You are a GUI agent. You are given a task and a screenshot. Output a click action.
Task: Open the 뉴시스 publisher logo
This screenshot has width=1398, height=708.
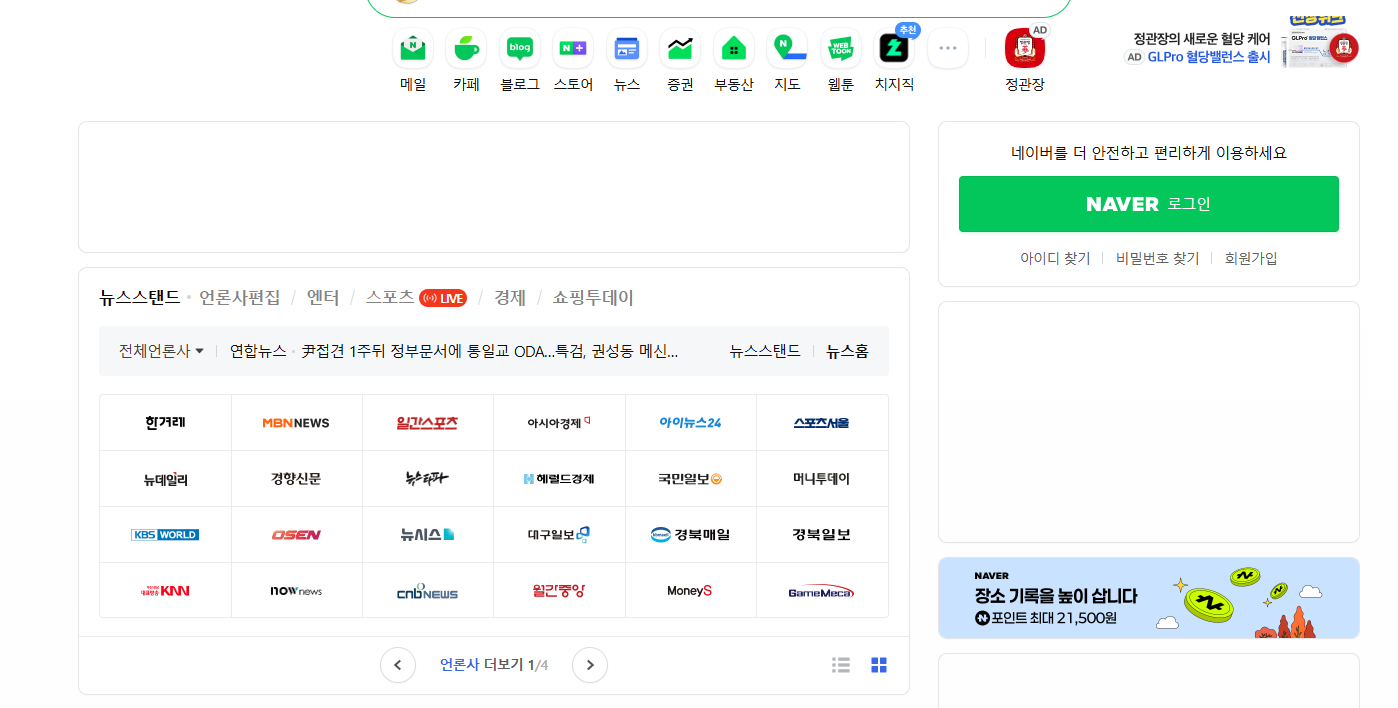click(x=428, y=535)
